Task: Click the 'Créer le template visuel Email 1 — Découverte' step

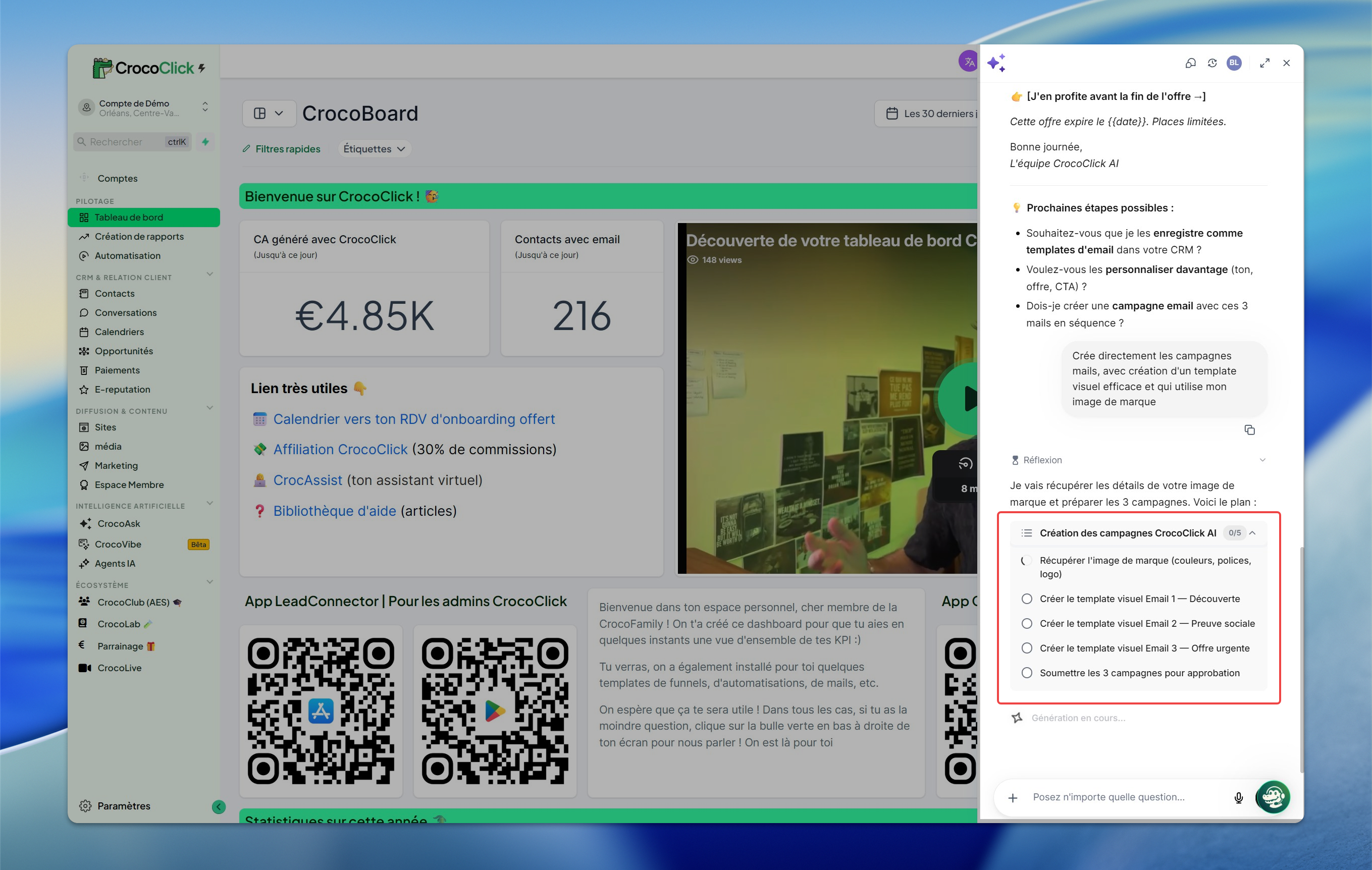Action: [x=1138, y=599]
